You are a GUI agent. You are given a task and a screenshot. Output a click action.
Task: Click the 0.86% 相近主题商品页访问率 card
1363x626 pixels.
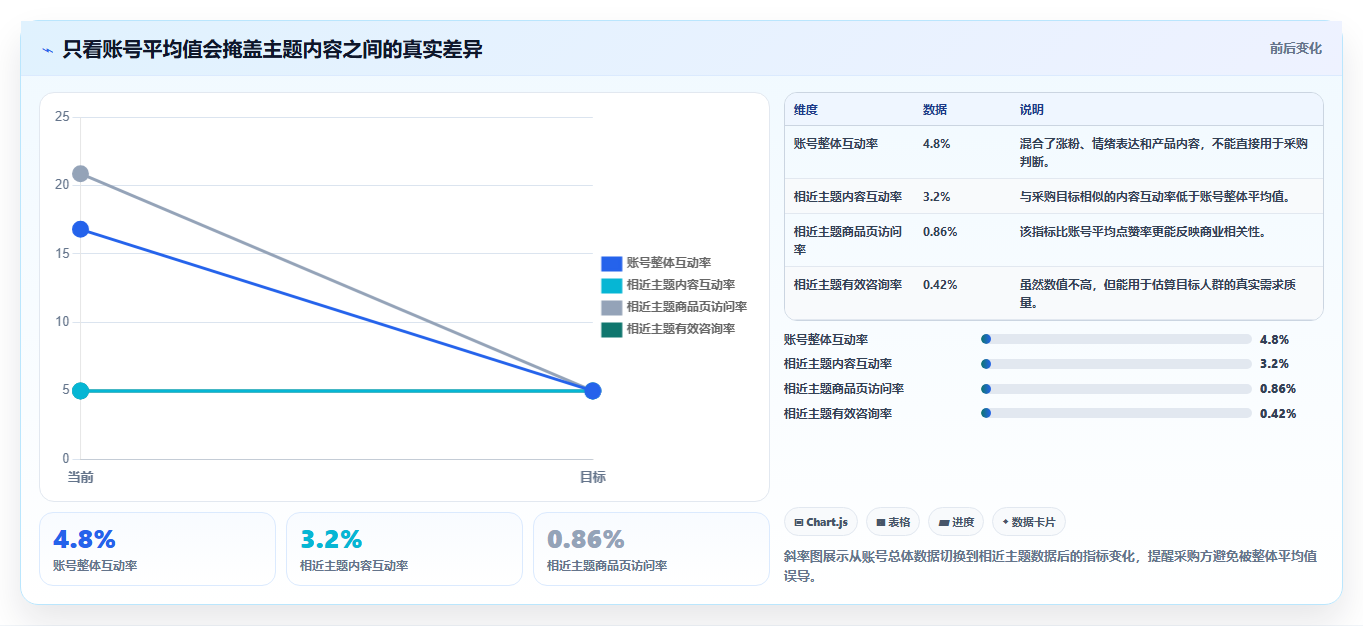click(x=651, y=549)
